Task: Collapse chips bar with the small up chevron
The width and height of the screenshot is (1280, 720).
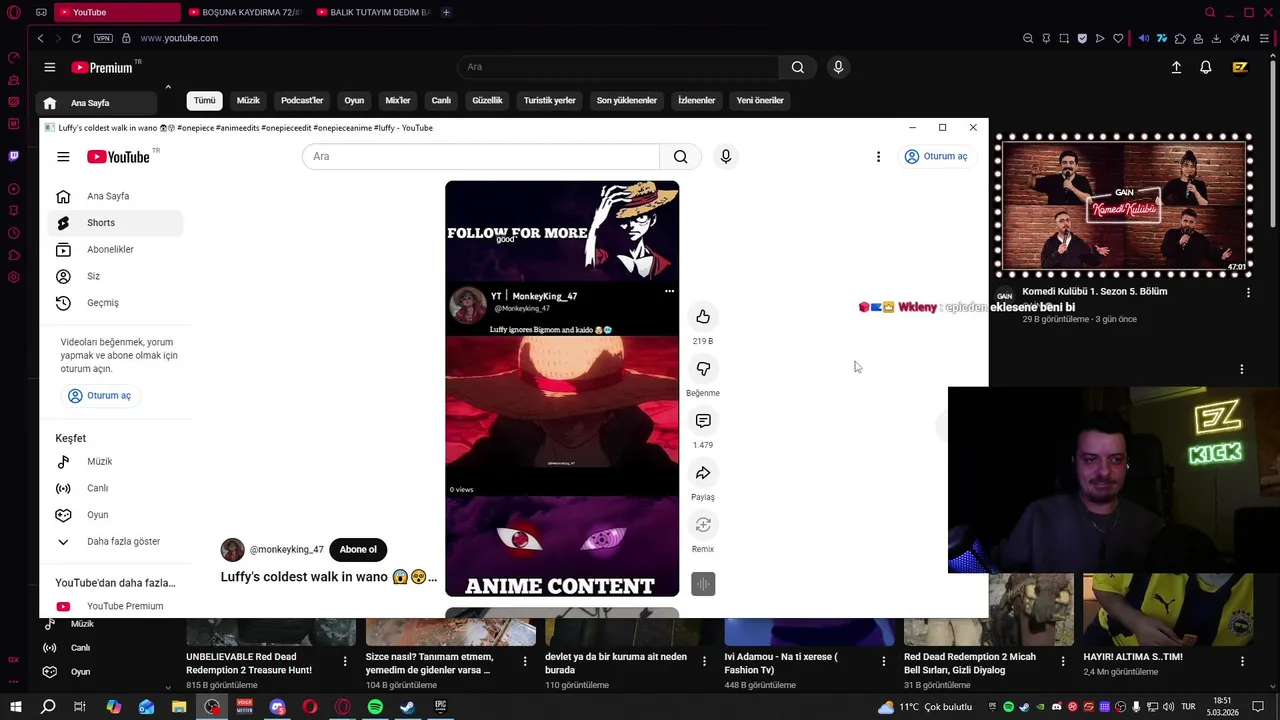Action: coord(168,87)
